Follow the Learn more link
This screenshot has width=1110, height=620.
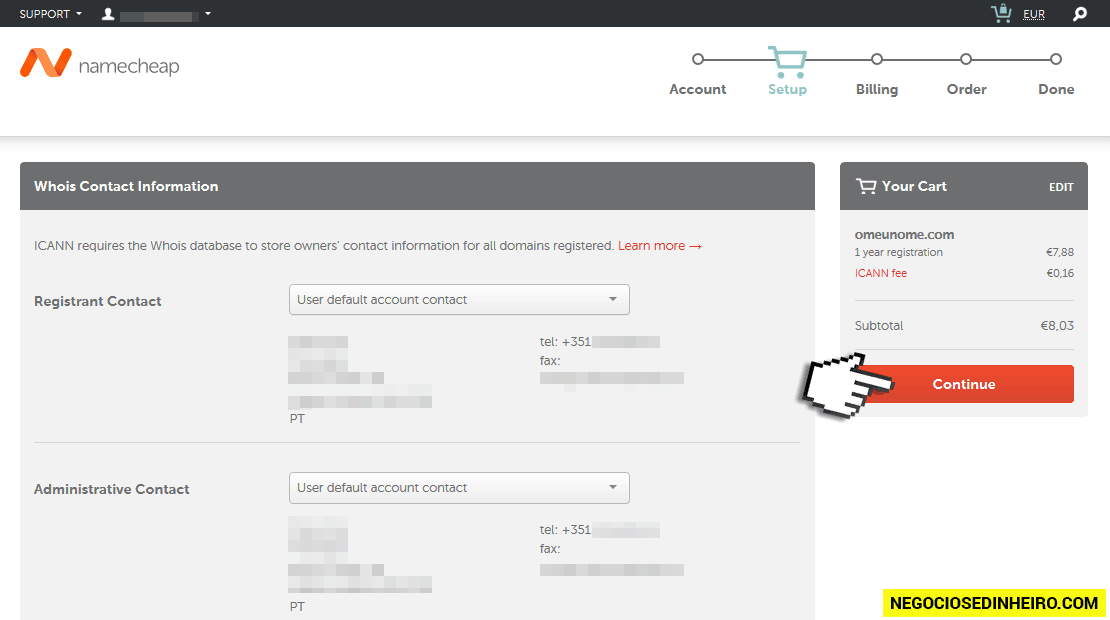coord(659,246)
